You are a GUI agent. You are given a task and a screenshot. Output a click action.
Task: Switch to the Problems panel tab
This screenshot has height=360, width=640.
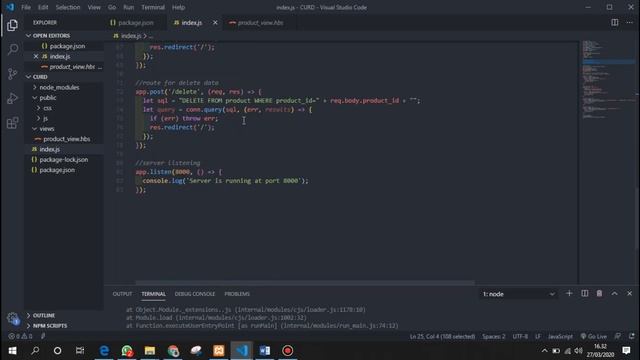(x=237, y=294)
